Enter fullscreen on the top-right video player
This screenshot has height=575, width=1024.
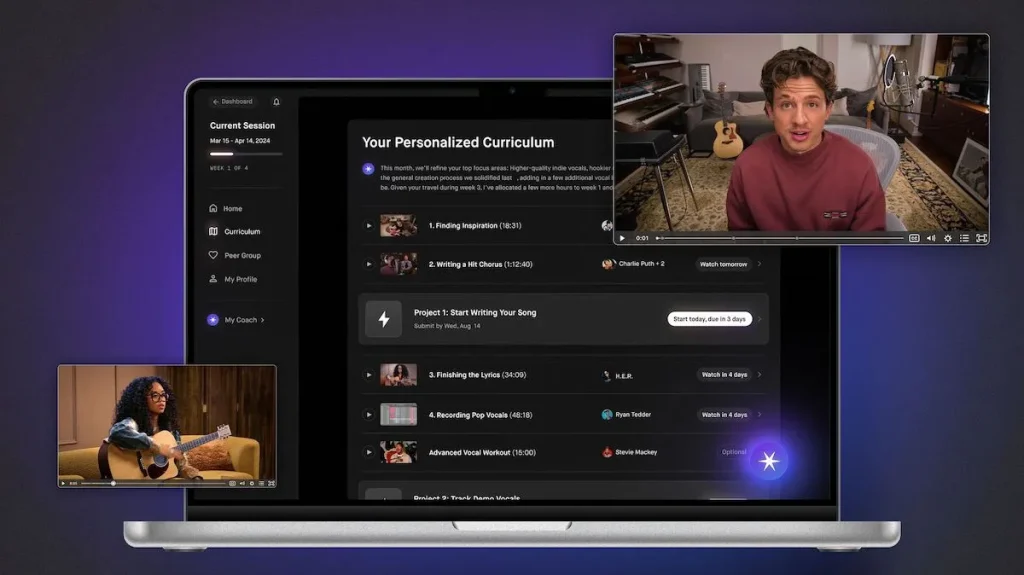(x=981, y=238)
